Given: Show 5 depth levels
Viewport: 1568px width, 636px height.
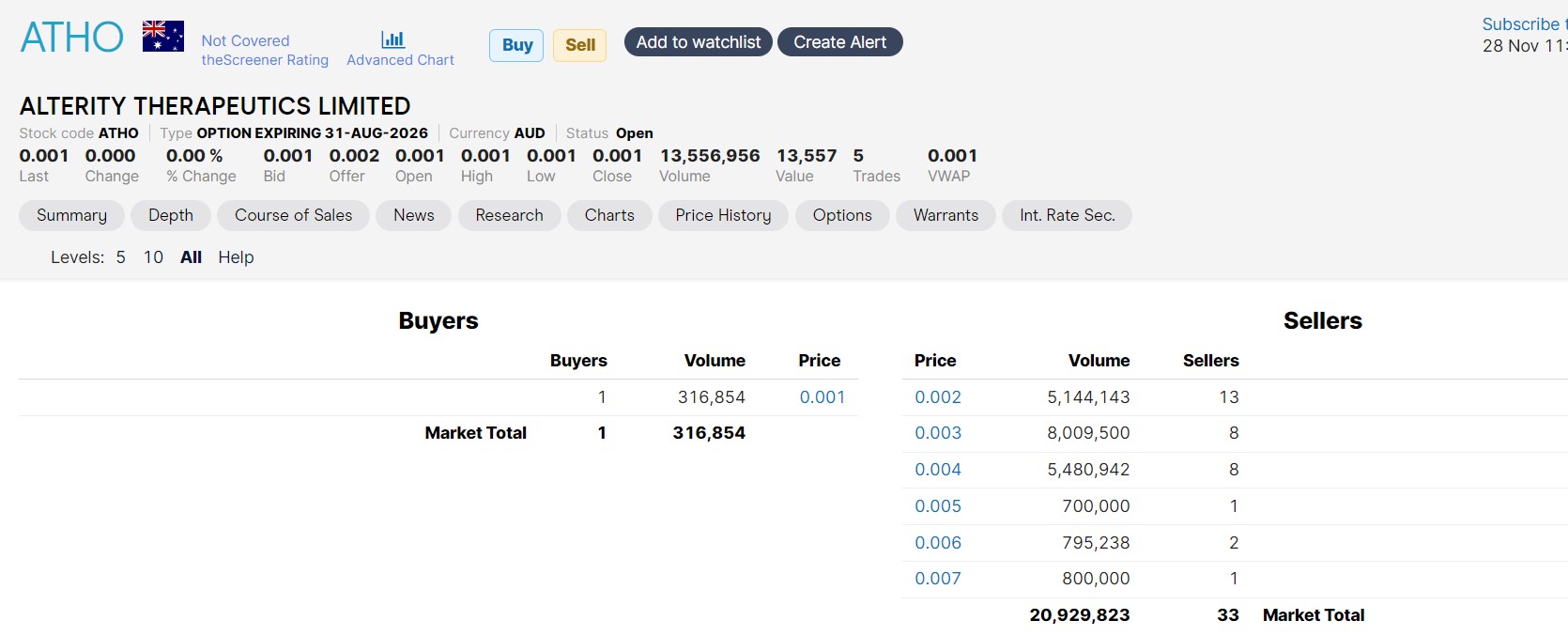Looking at the screenshot, I should (120, 257).
